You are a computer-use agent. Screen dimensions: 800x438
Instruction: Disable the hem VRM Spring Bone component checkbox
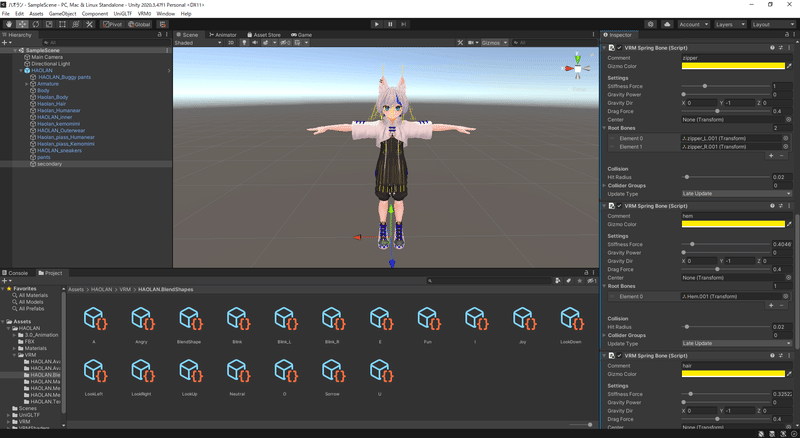[x=619, y=206]
